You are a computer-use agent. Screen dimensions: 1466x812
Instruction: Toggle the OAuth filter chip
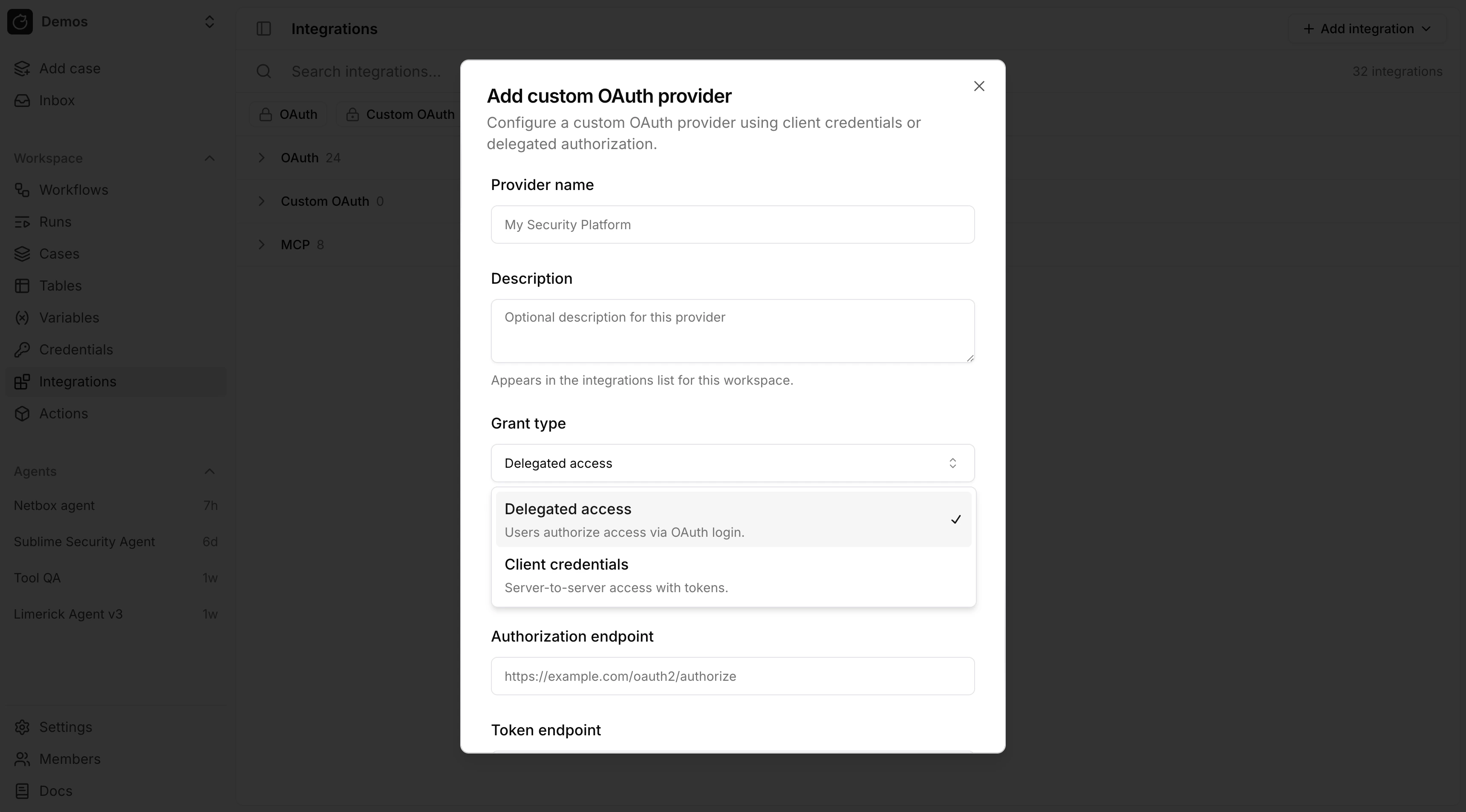click(x=288, y=114)
